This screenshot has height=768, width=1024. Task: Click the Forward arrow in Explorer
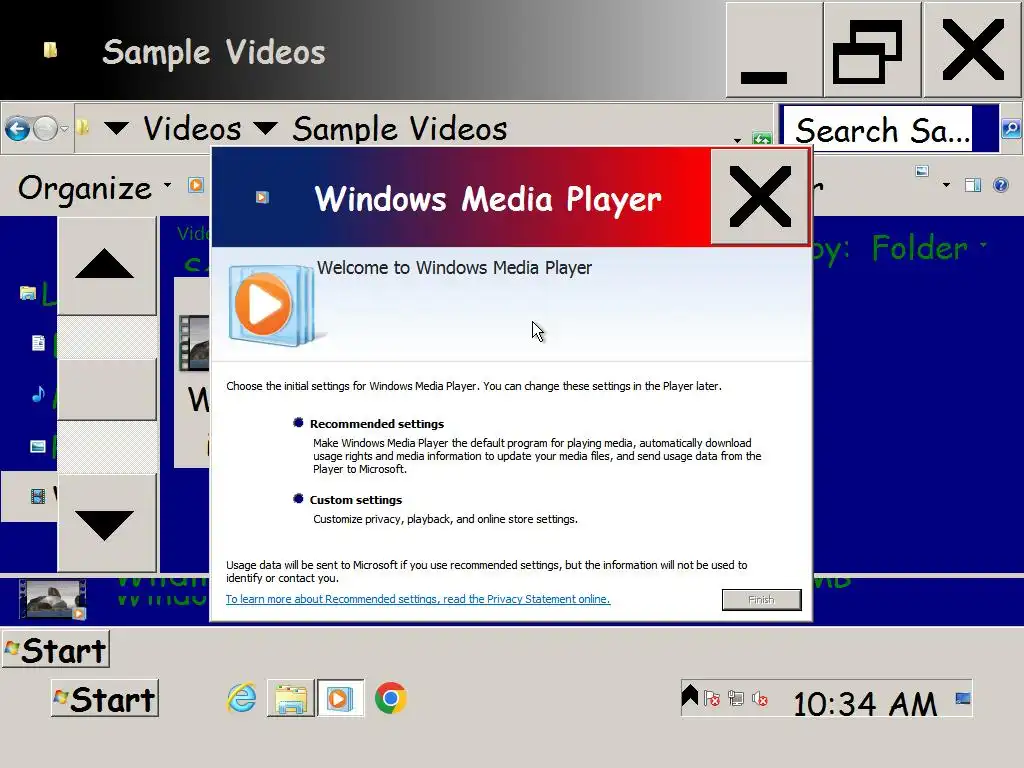46,129
